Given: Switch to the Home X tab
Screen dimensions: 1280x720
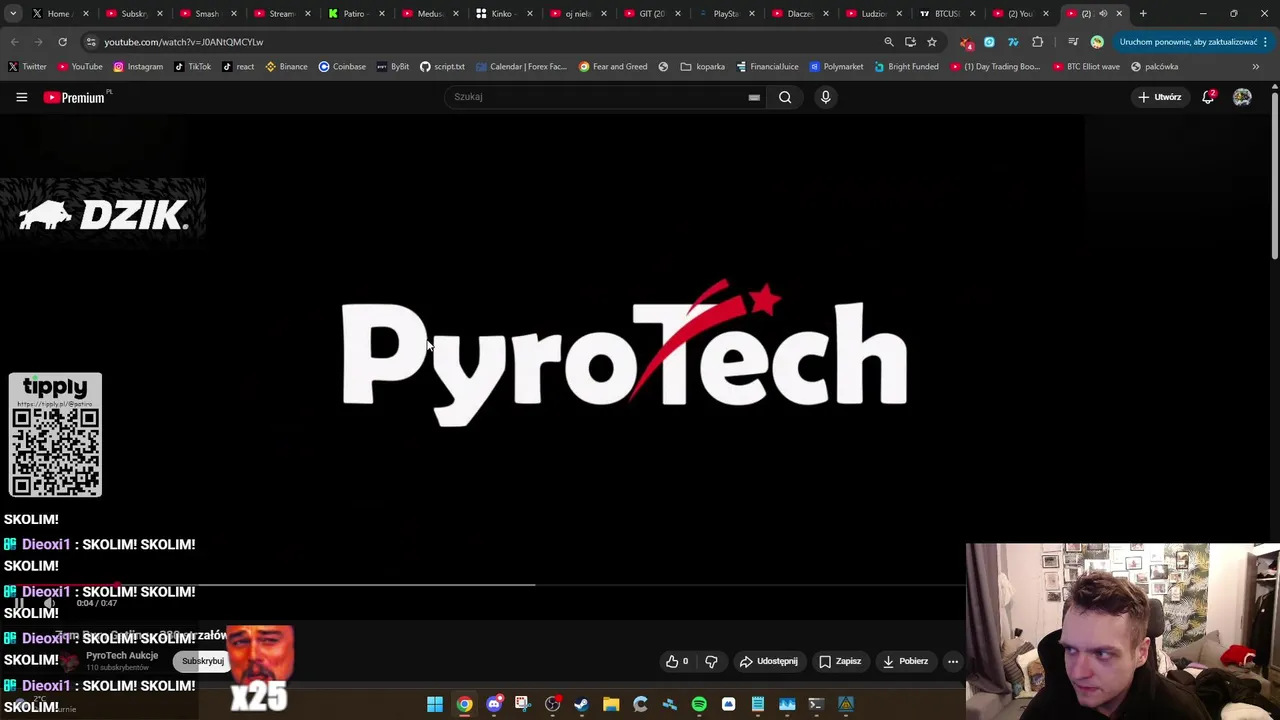Looking at the screenshot, I should point(59,14).
